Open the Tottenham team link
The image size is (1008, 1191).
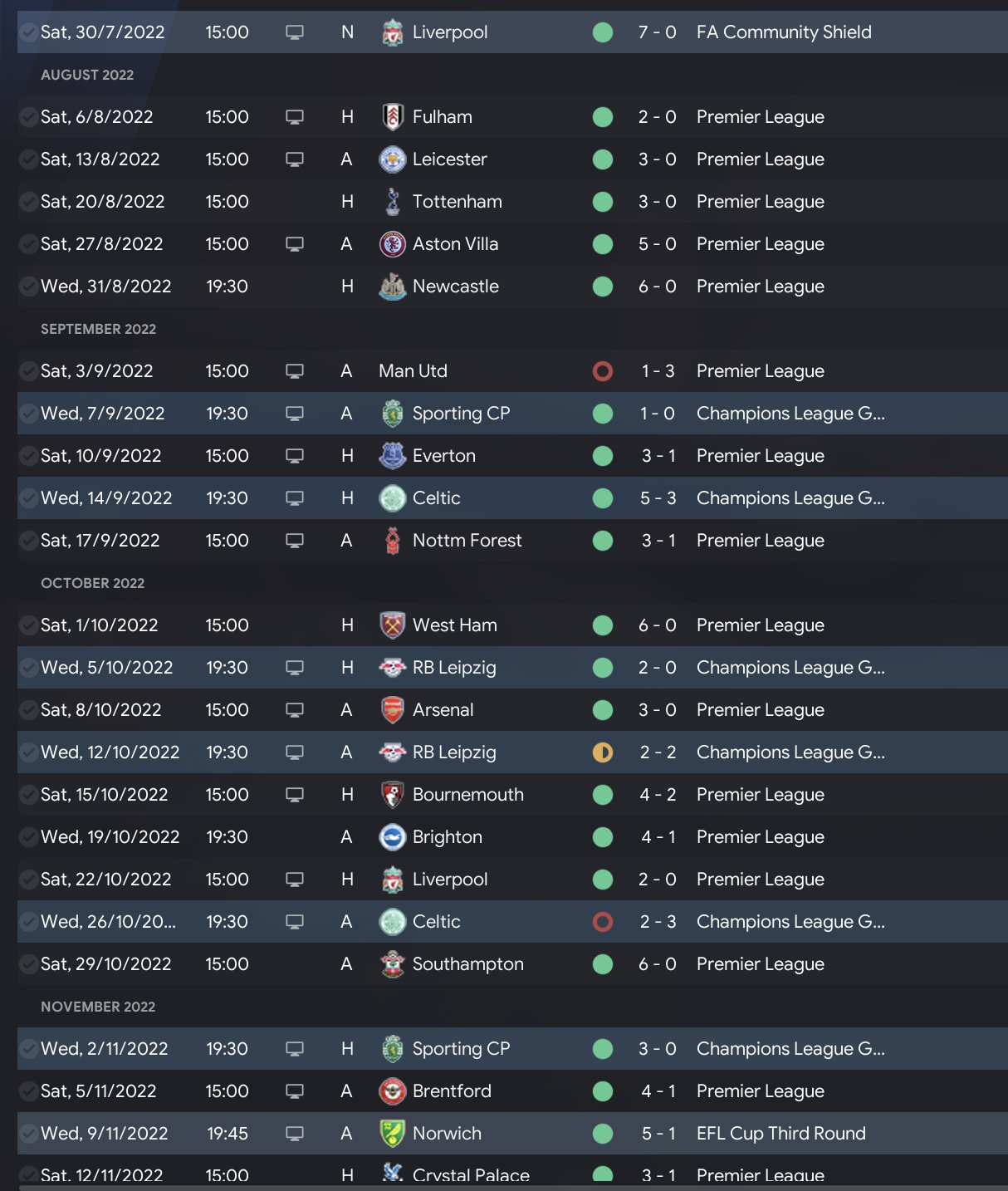[x=457, y=202]
